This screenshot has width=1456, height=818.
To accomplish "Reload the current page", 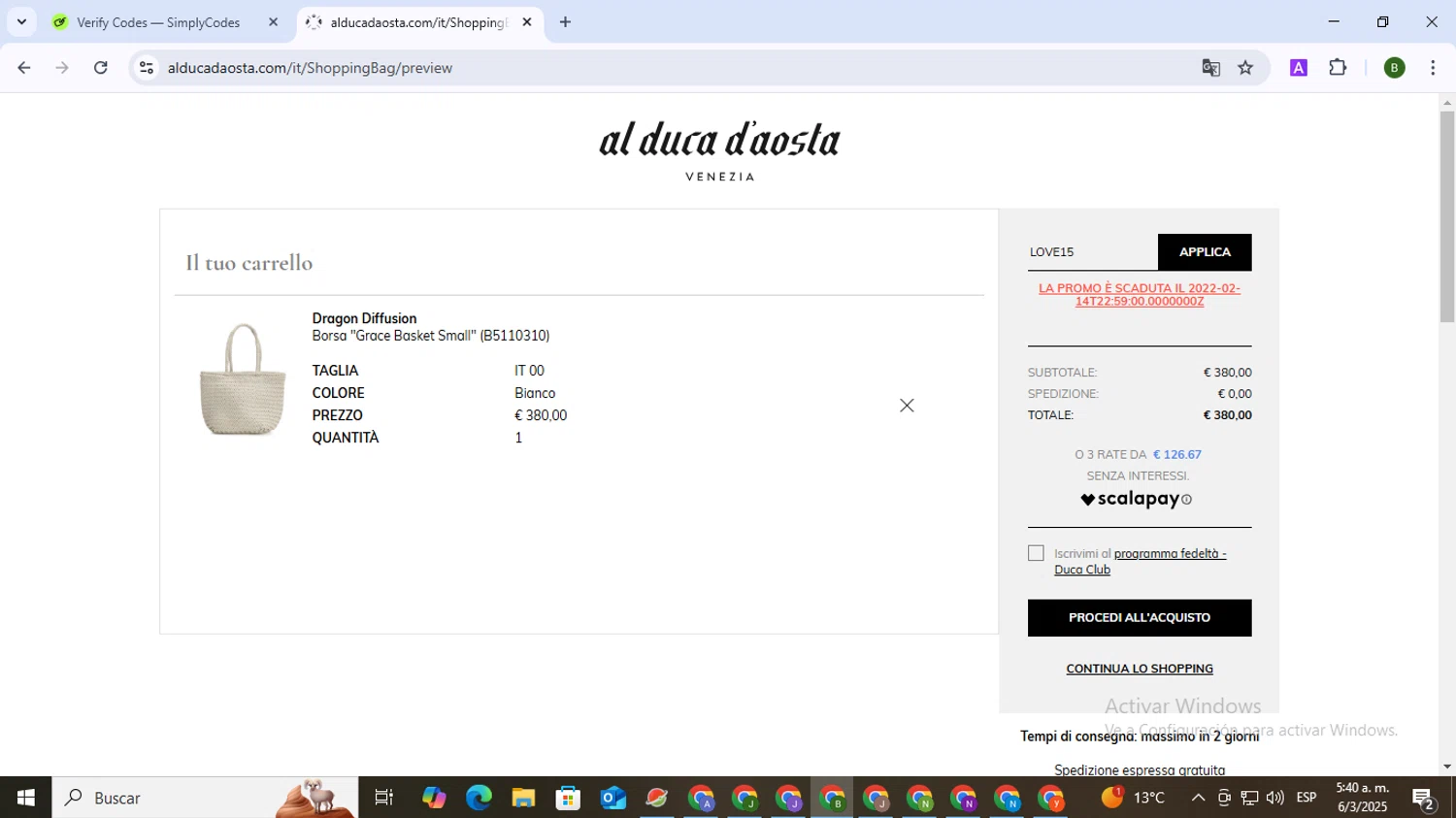I will 101,68.
